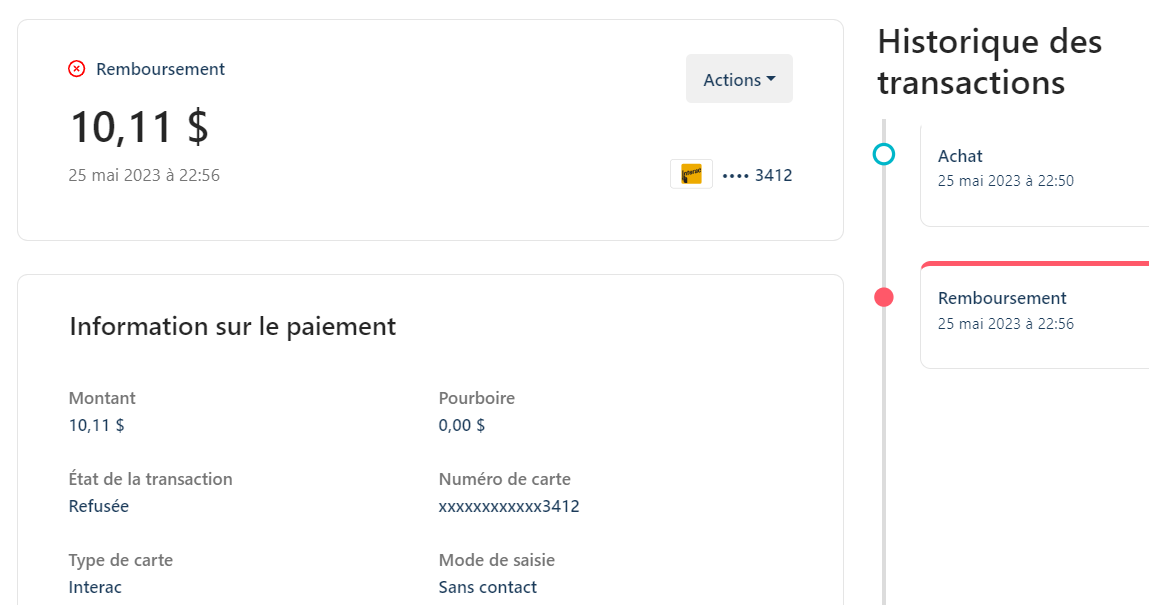
Task: Open the Actions dropdown menu
Action: 739,78
